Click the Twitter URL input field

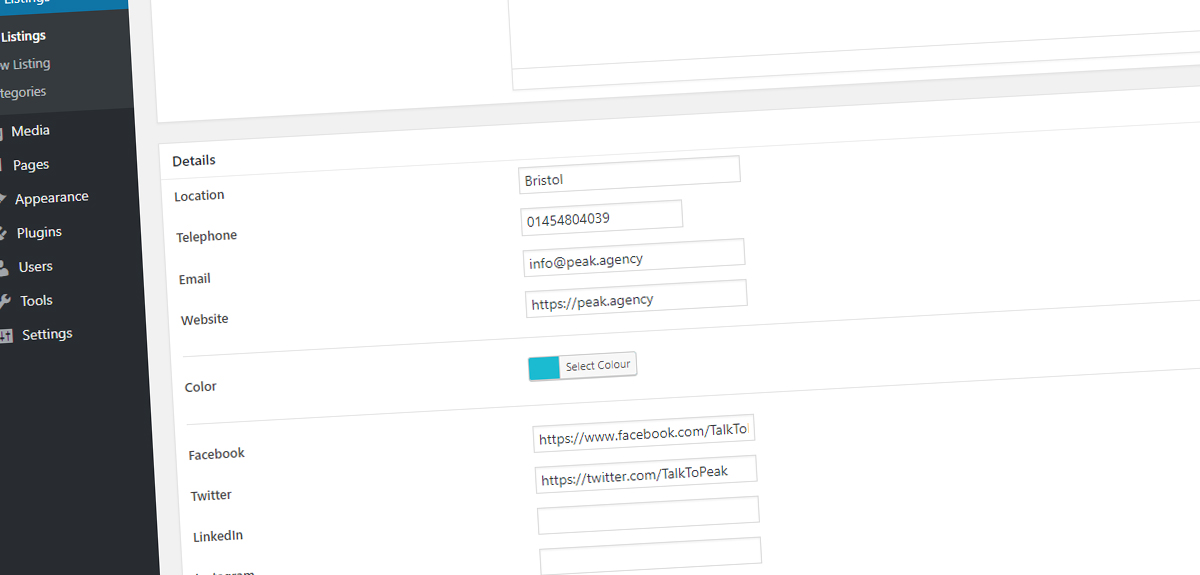click(645, 475)
